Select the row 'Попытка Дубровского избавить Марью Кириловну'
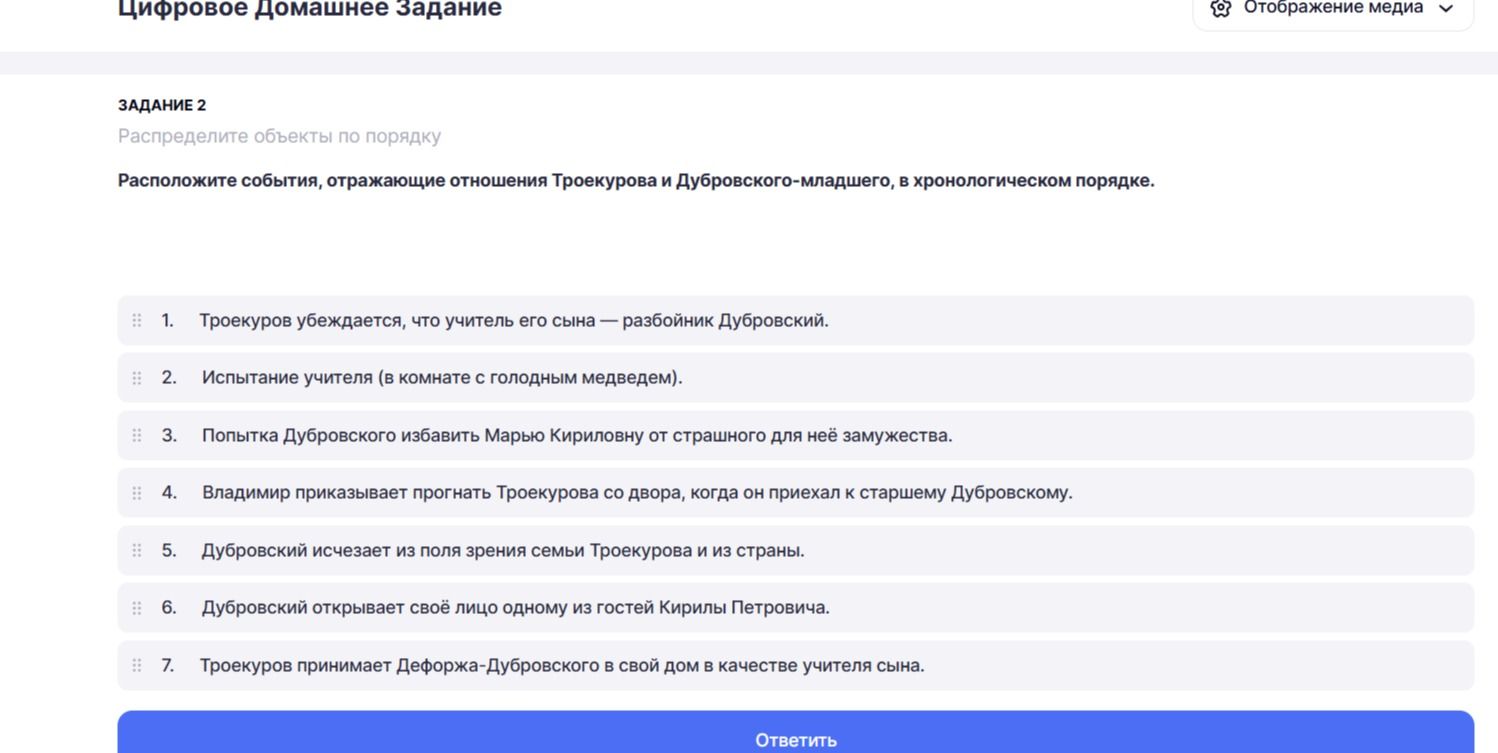This screenshot has width=1498, height=753. [796, 436]
